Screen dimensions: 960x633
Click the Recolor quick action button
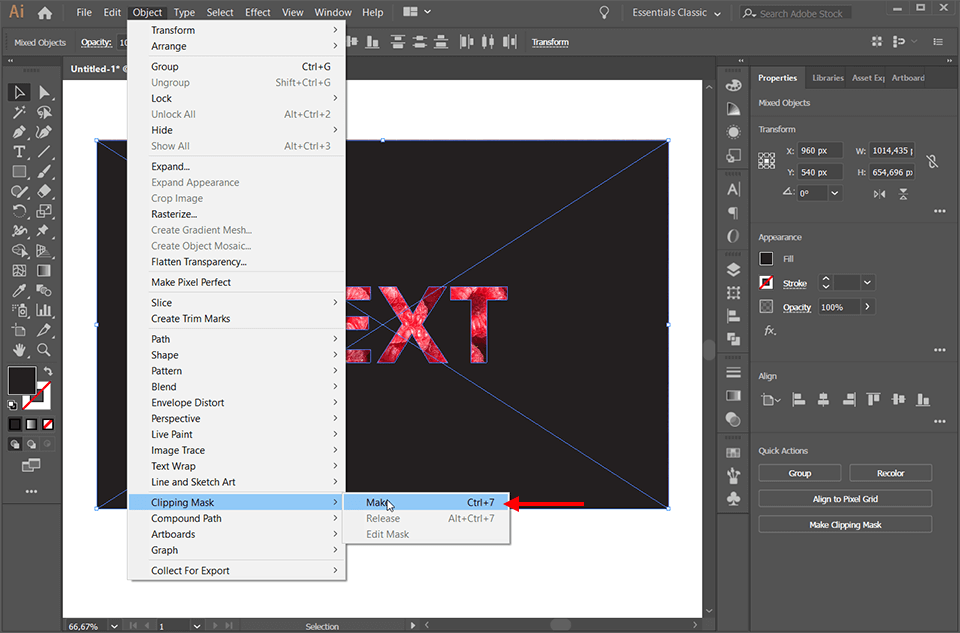(x=890, y=472)
